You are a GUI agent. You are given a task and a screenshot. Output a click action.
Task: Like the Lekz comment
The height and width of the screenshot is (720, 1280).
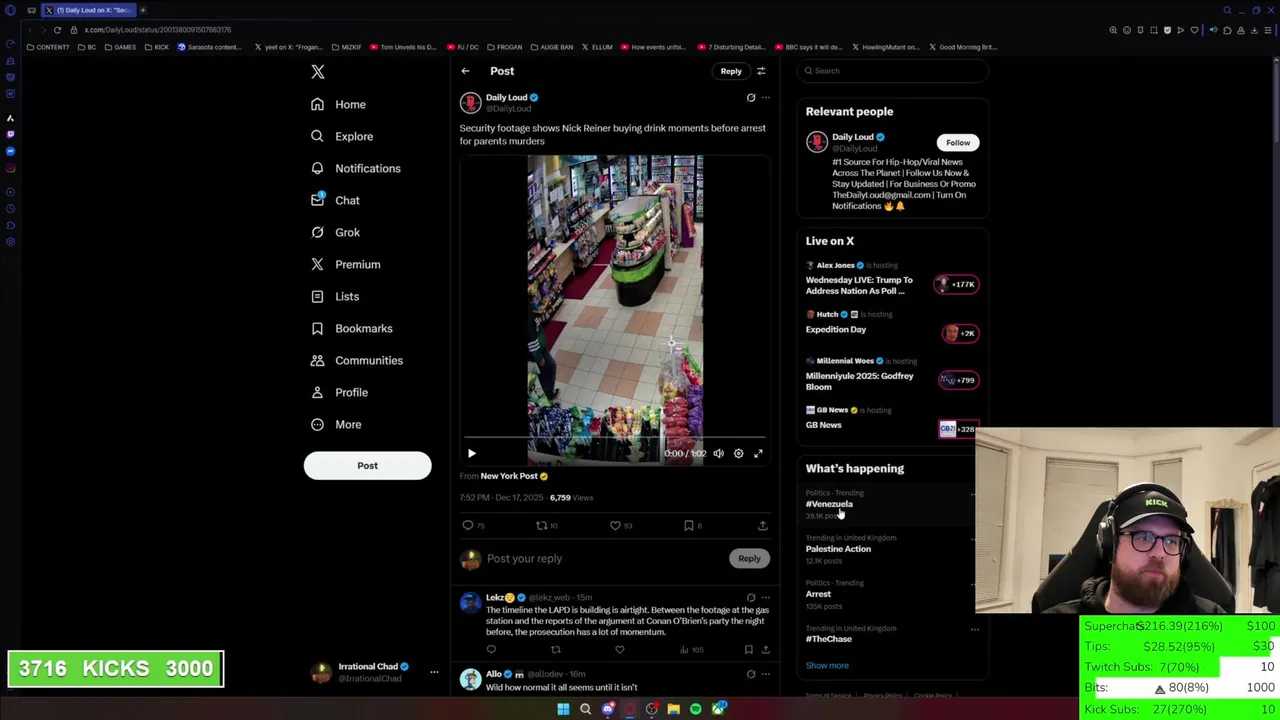(x=620, y=650)
